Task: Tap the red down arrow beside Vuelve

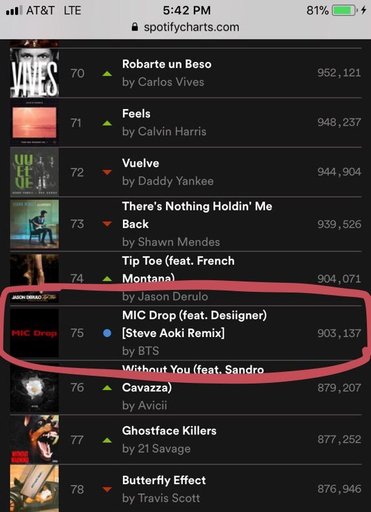Action: tap(107, 172)
